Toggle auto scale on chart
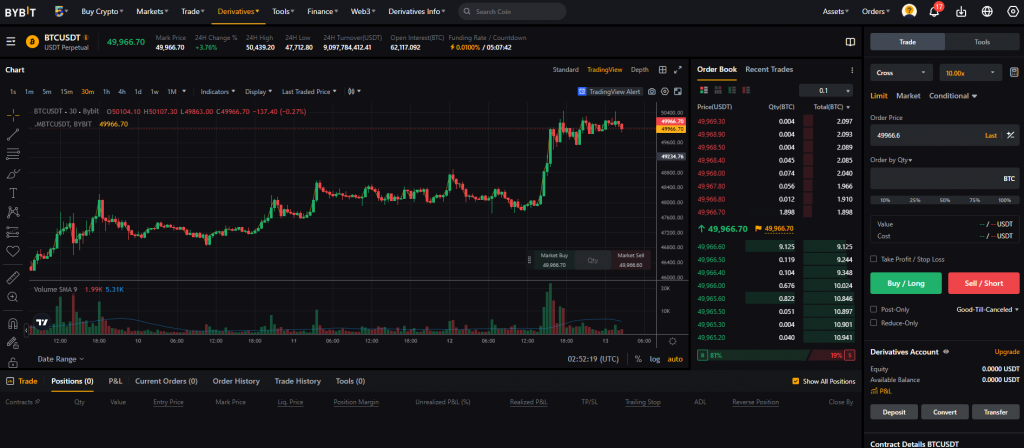 675,359
